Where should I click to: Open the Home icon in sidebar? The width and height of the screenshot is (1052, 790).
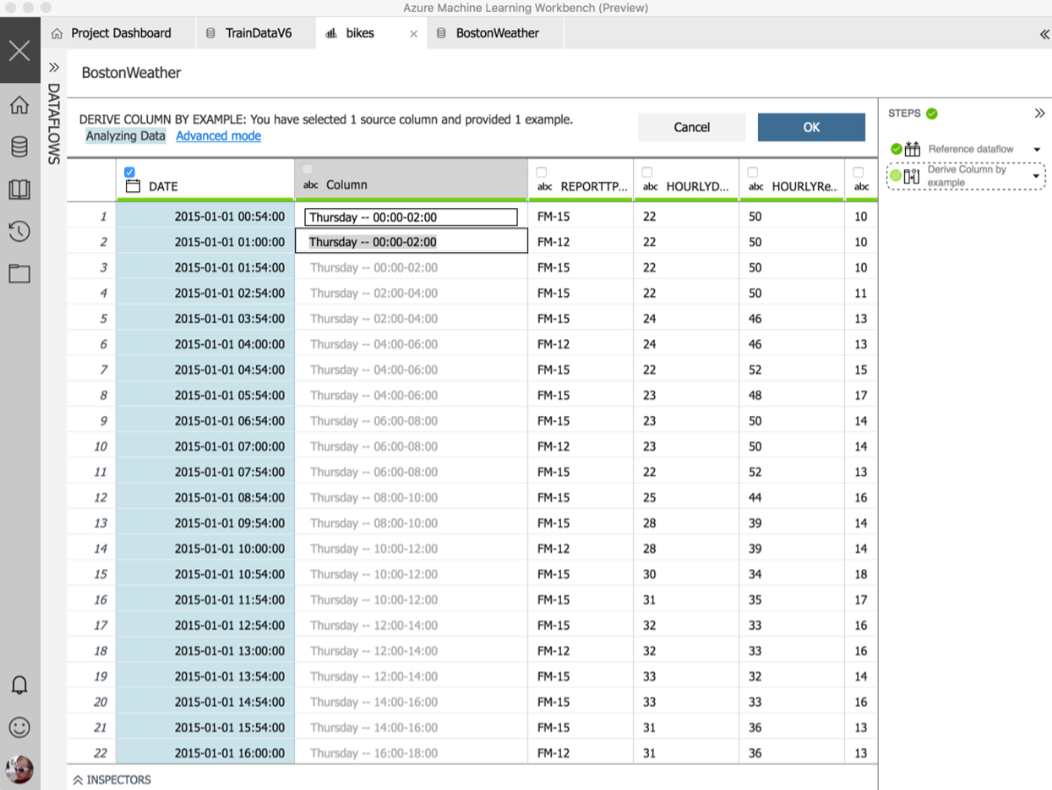click(x=19, y=105)
